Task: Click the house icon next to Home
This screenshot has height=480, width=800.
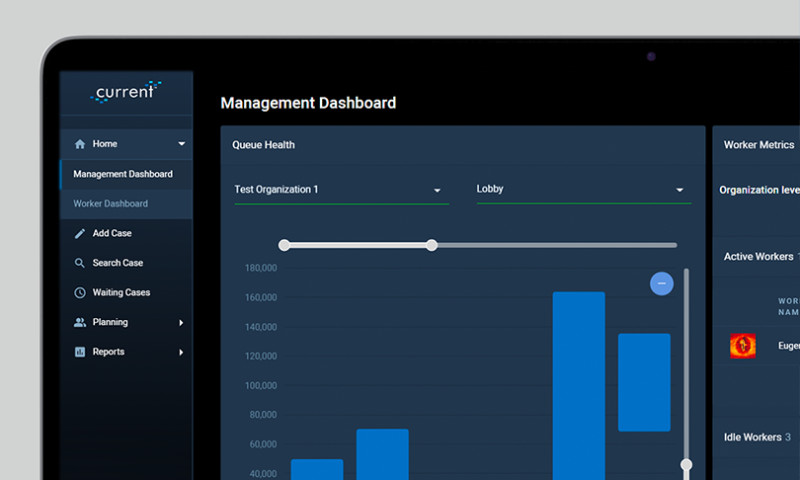Action: tap(80, 144)
